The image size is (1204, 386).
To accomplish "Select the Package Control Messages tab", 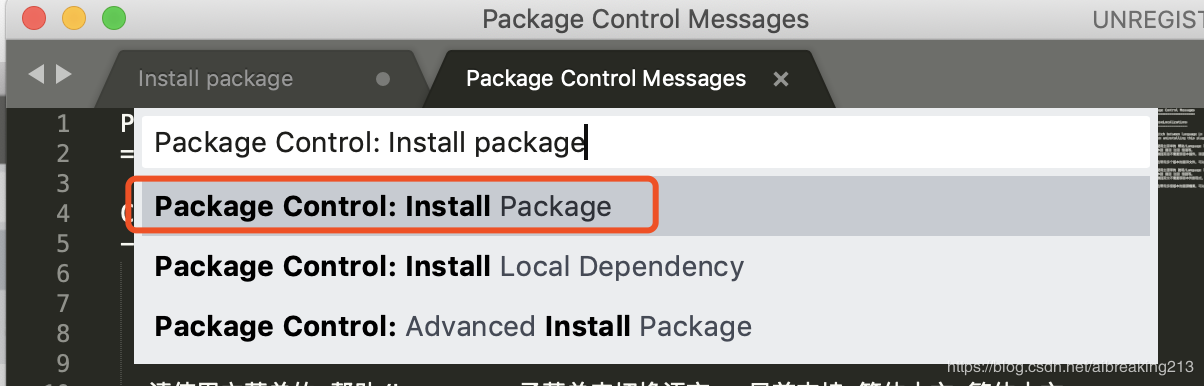I will [x=606, y=78].
